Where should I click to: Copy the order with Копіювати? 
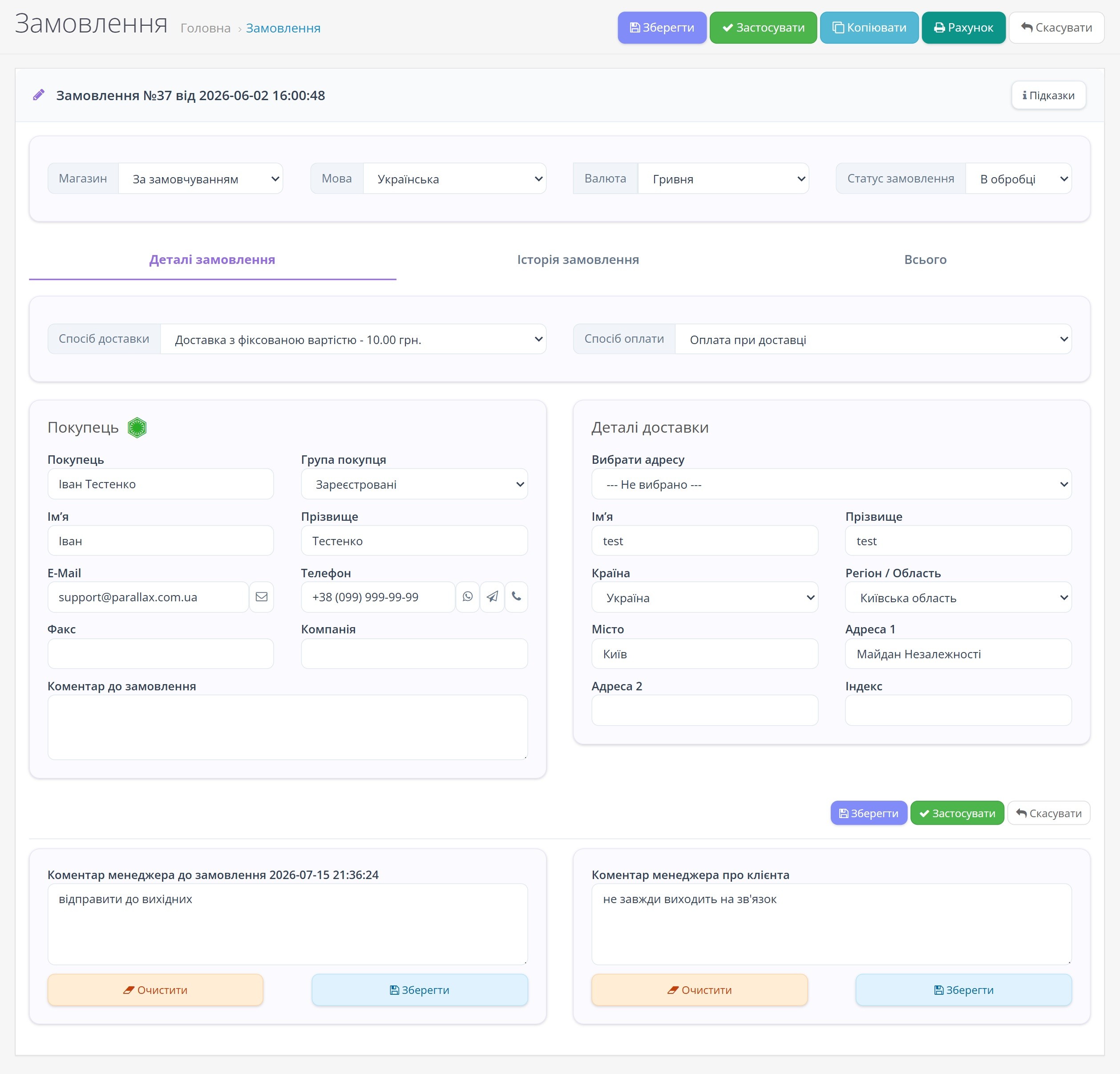[869, 28]
